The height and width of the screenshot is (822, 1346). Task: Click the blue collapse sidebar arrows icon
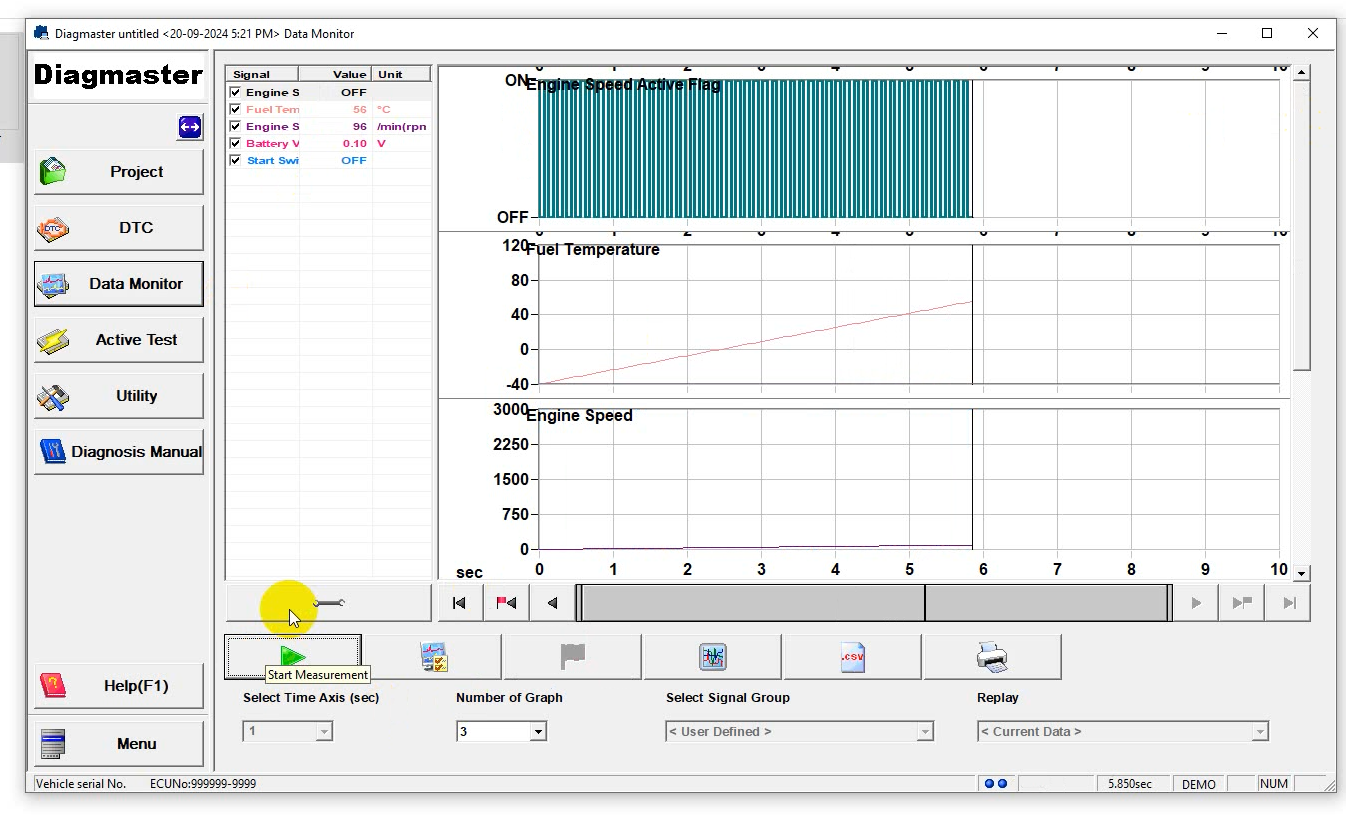[x=190, y=127]
